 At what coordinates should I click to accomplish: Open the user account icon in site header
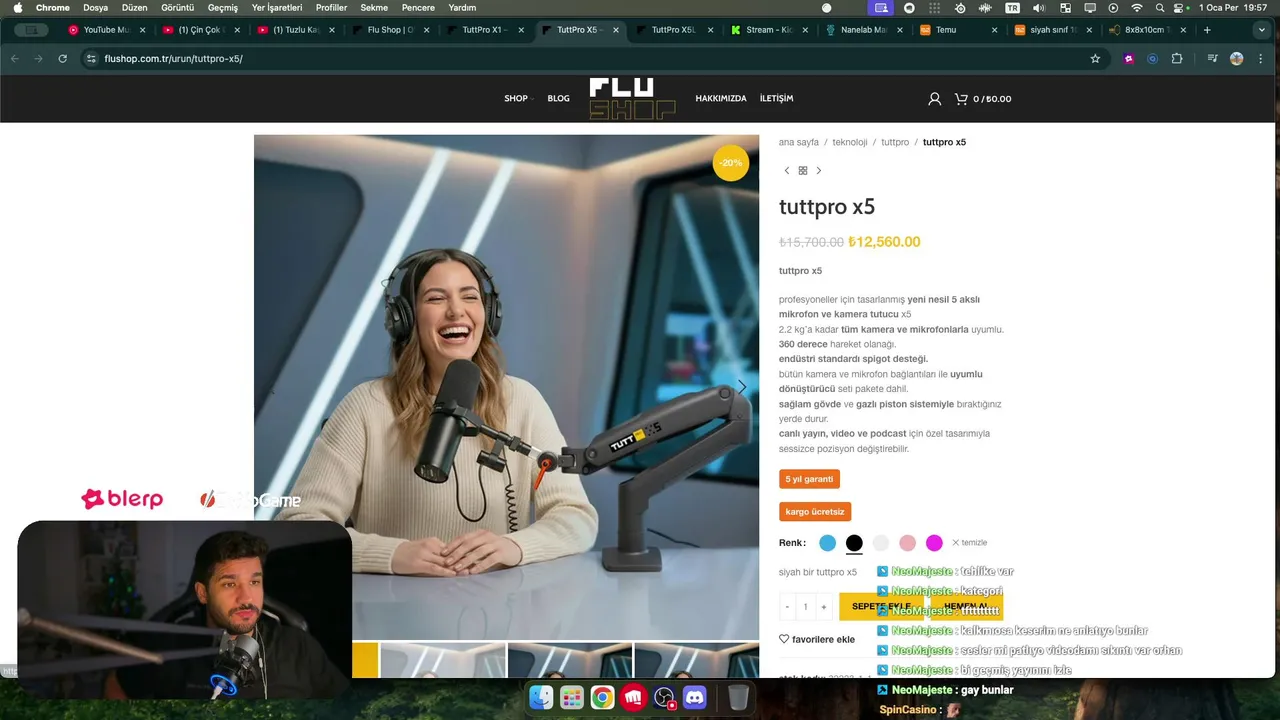(x=934, y=99)
